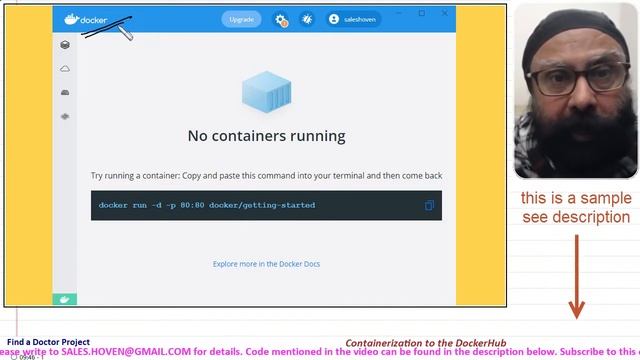Click the Try running a container instruction text

click(266, 176)
